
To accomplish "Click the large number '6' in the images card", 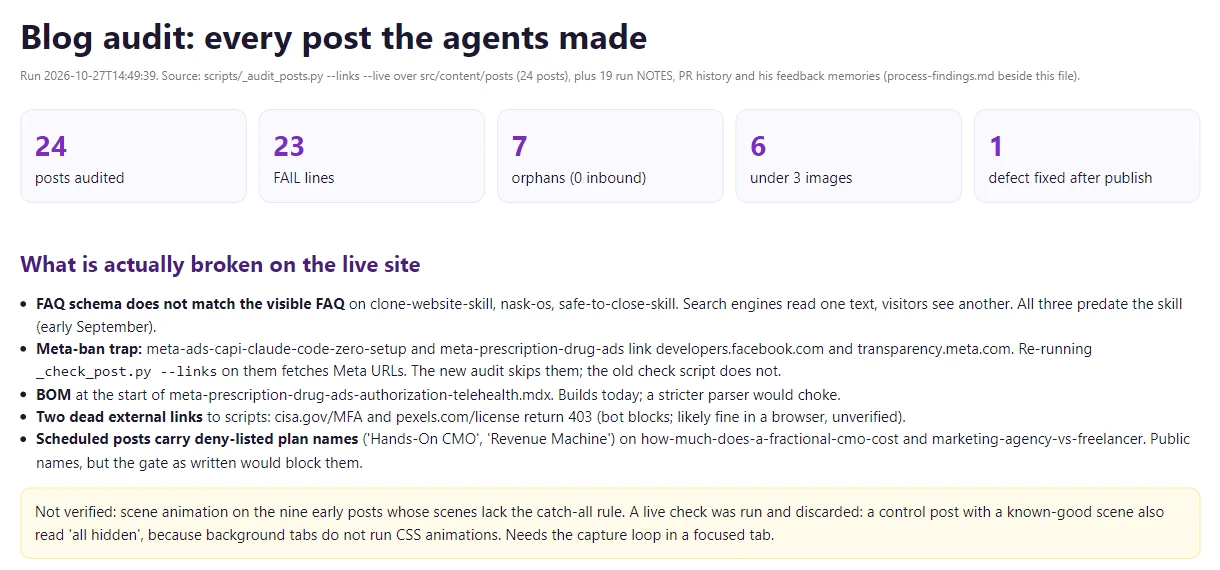I will pyautogui.click(x=758, y=146).
